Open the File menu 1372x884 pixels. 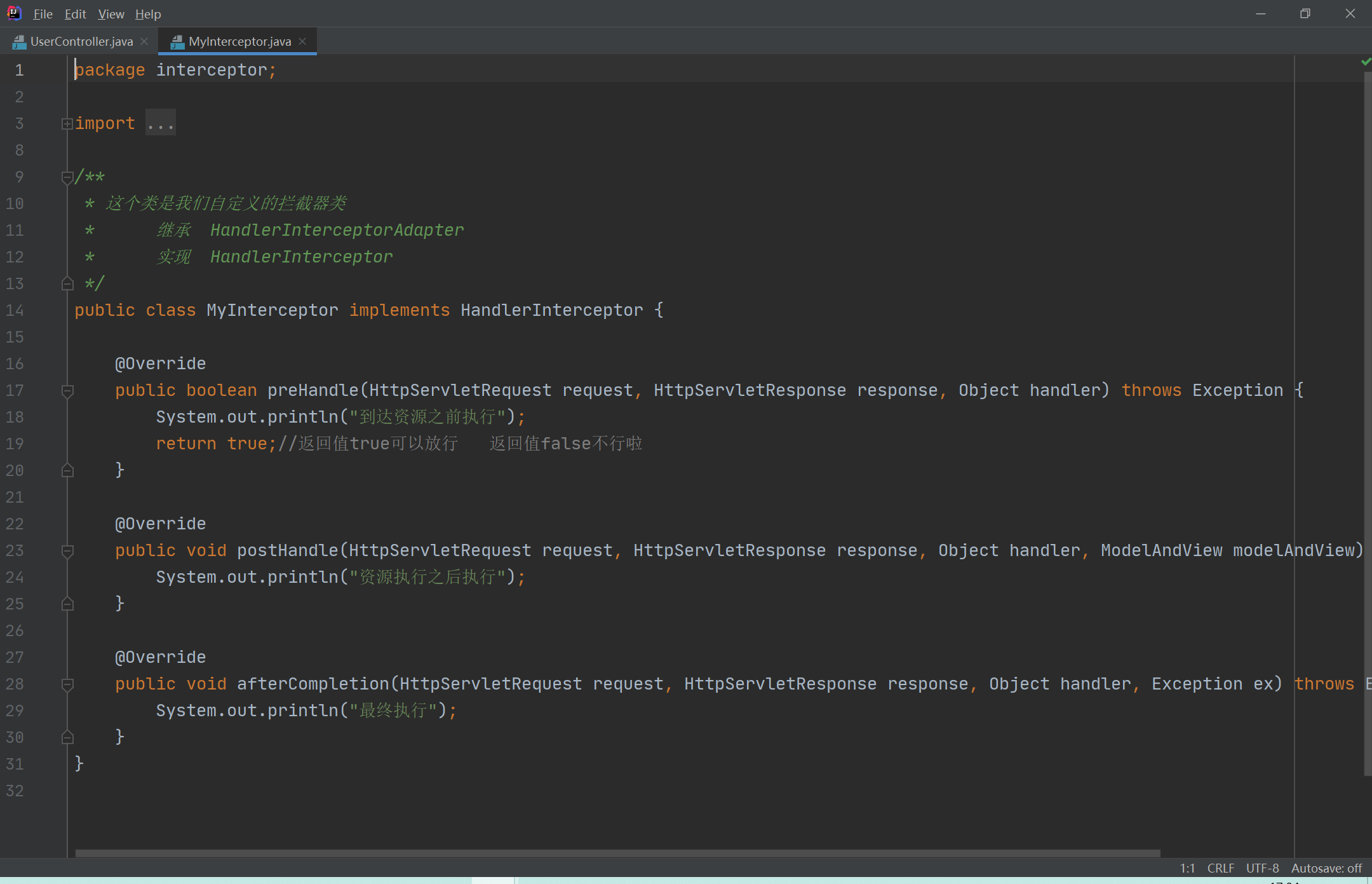(43, 14)
